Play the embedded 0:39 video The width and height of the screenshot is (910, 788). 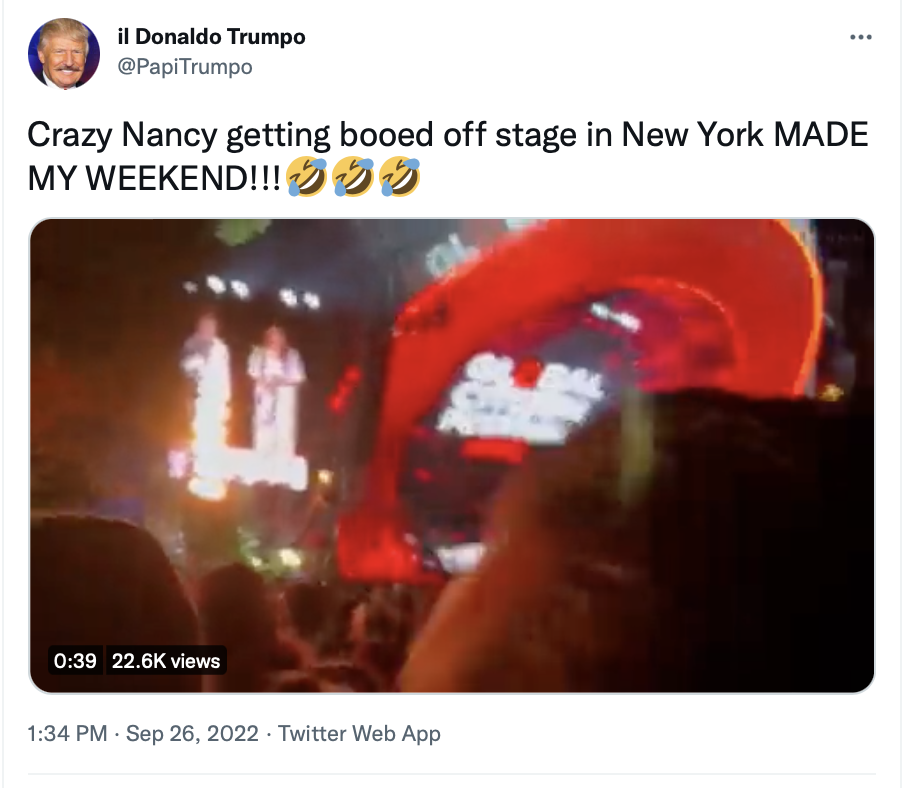[452, 456]
